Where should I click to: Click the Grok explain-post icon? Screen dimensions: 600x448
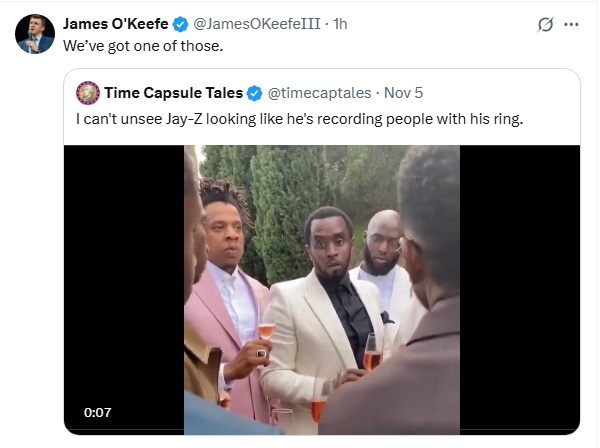coord(546,25)
